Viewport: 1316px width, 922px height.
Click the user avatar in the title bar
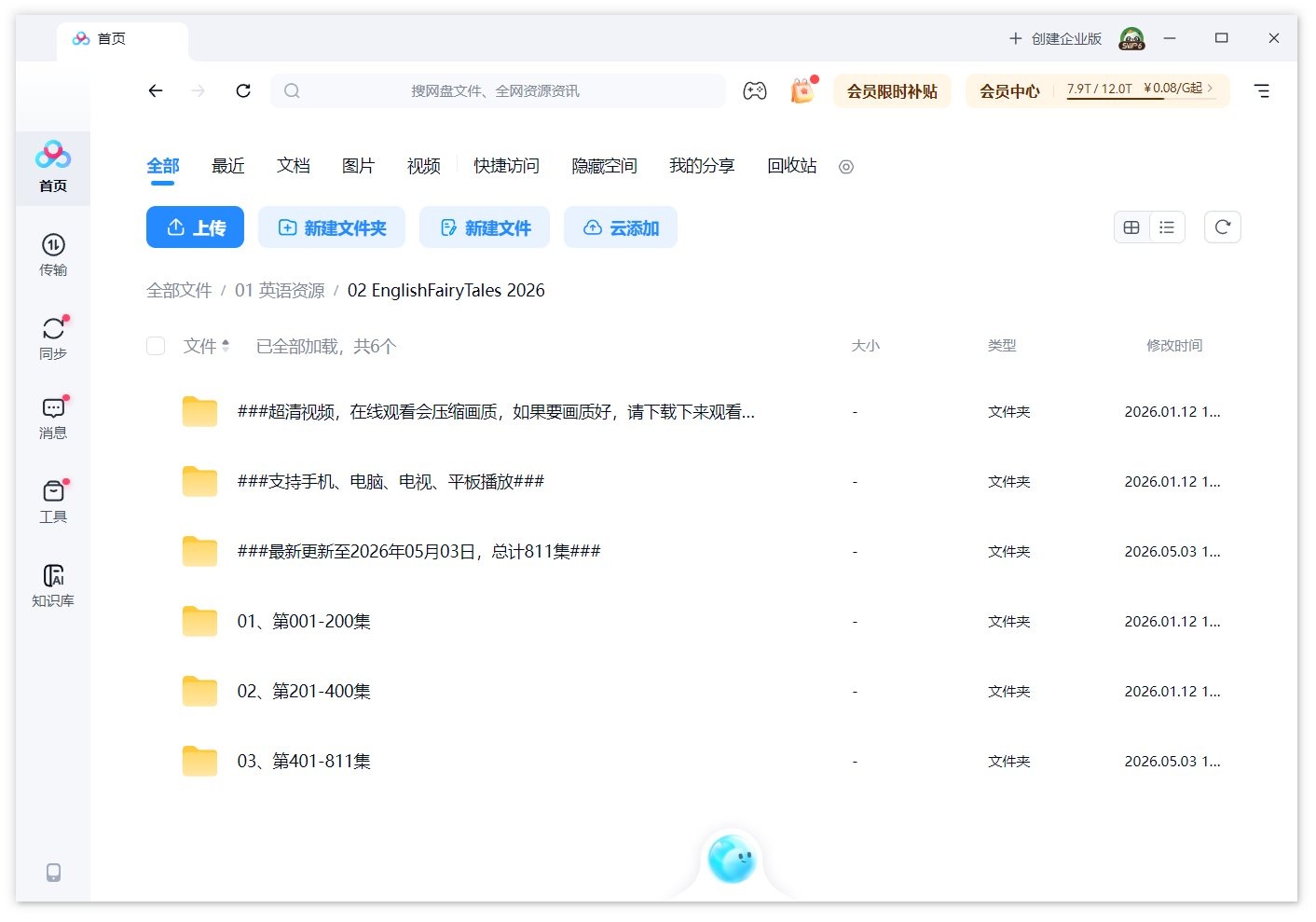pyautogui.click(x=1131, y=38)
